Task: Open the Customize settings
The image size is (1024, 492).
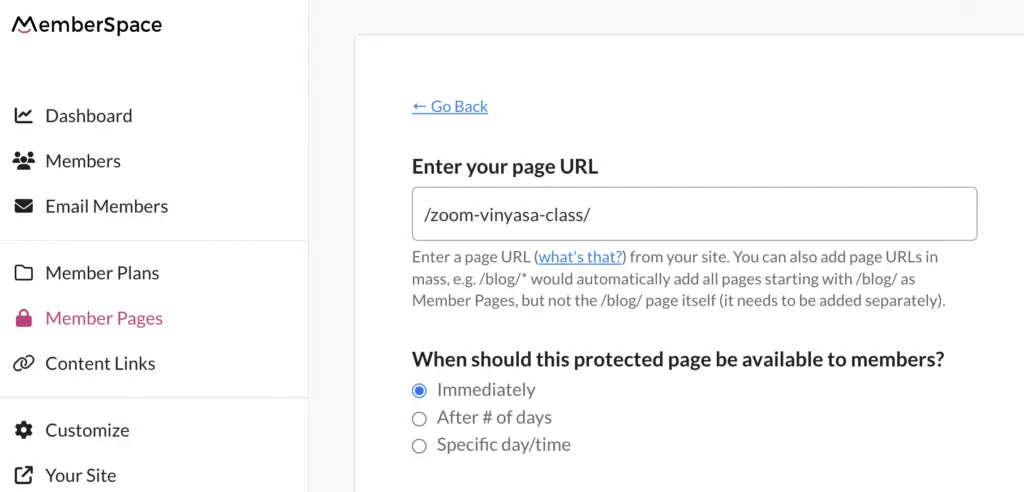Action: click(x=88, y=430)
